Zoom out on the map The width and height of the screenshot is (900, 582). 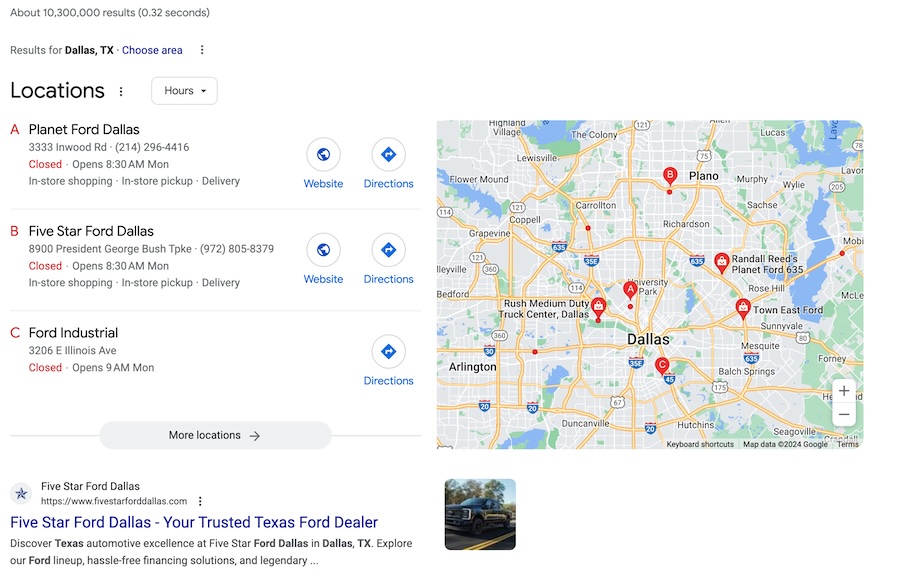(844, 414)
